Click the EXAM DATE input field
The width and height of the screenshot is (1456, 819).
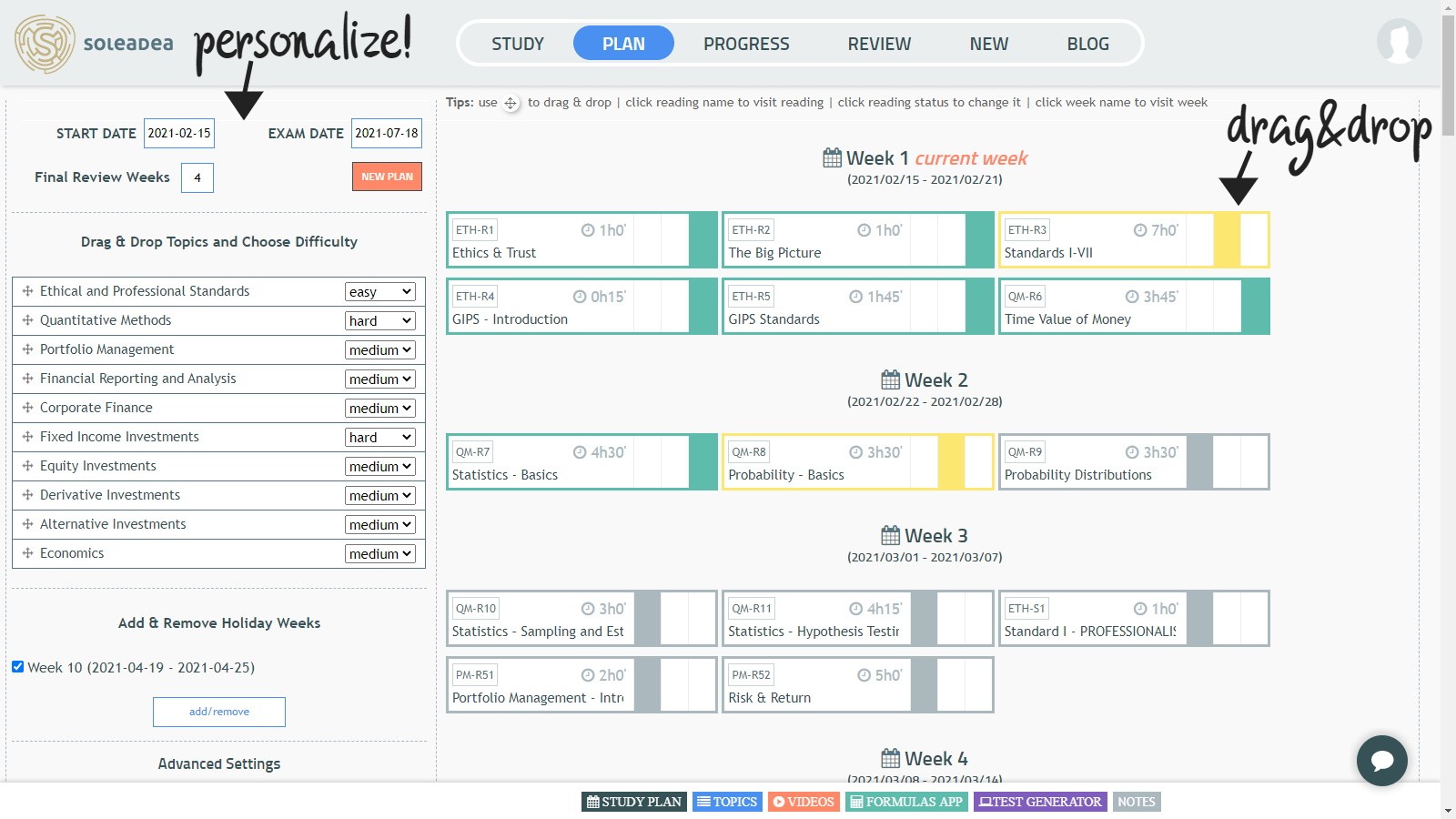387,133
